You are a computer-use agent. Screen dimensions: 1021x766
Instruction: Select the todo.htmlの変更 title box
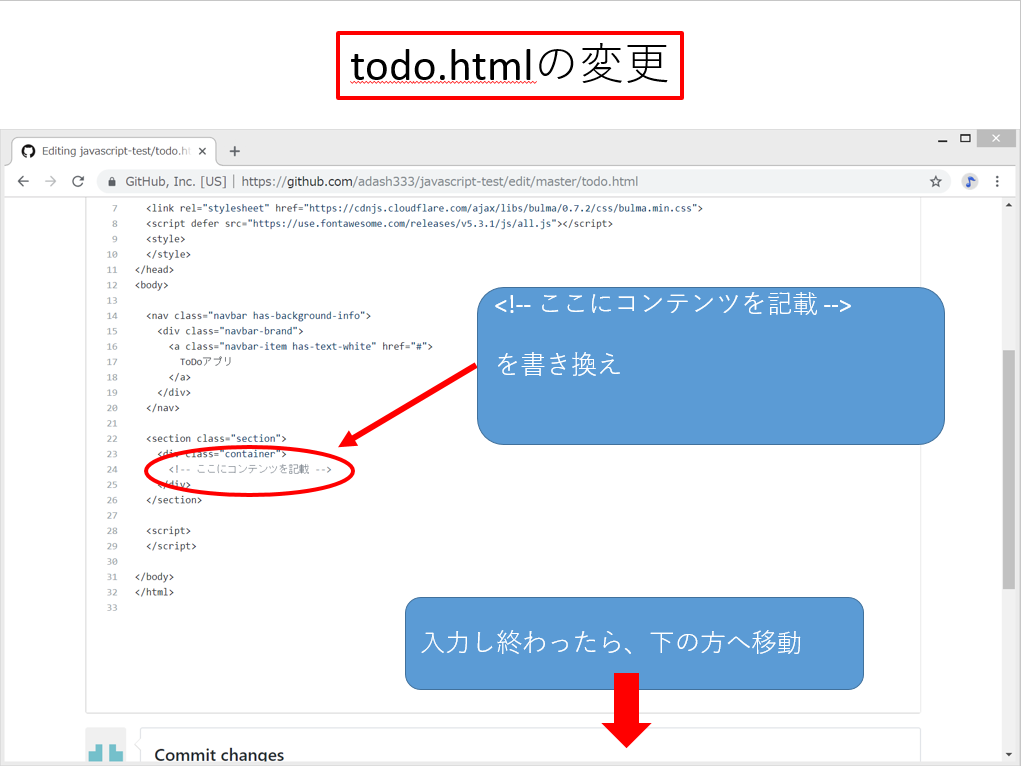(x=510, y=66)
